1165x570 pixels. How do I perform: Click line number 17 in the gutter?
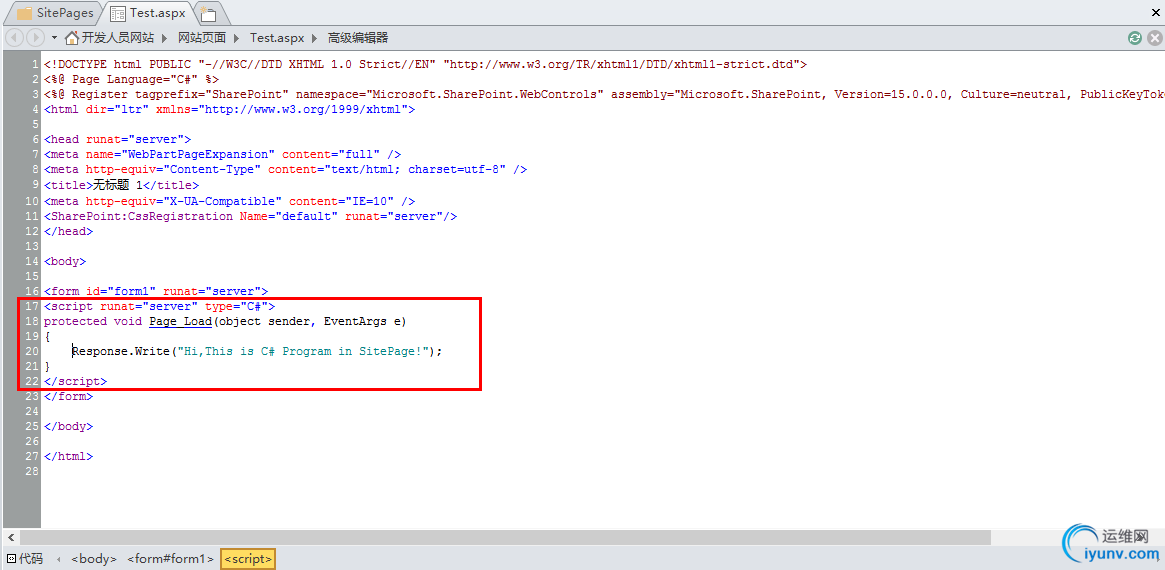[31, 306]
